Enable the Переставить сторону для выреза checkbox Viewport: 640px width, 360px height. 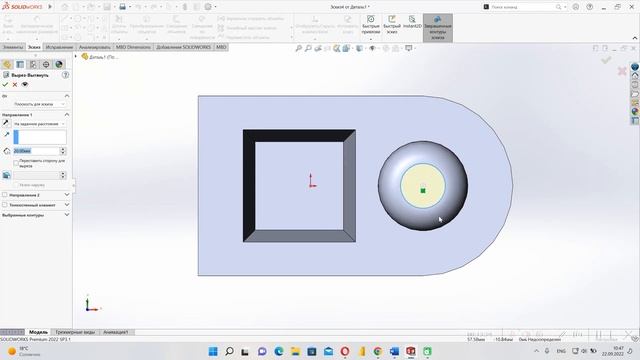pos(16,163)
